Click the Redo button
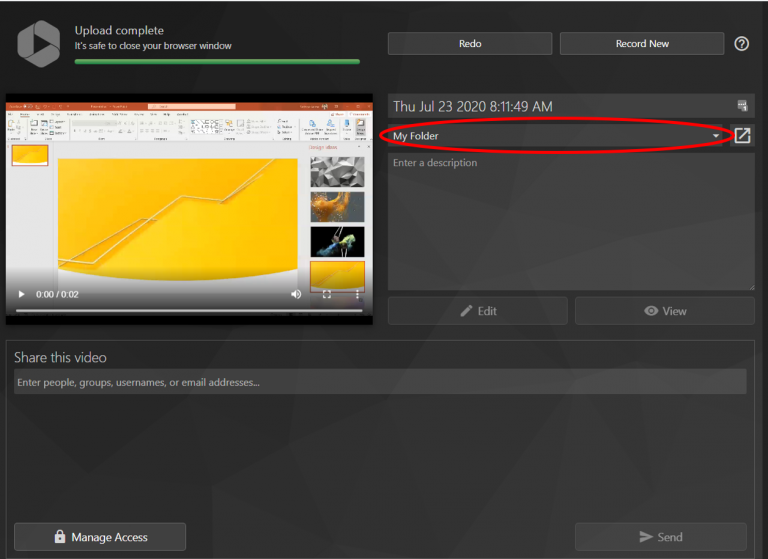 470,44
